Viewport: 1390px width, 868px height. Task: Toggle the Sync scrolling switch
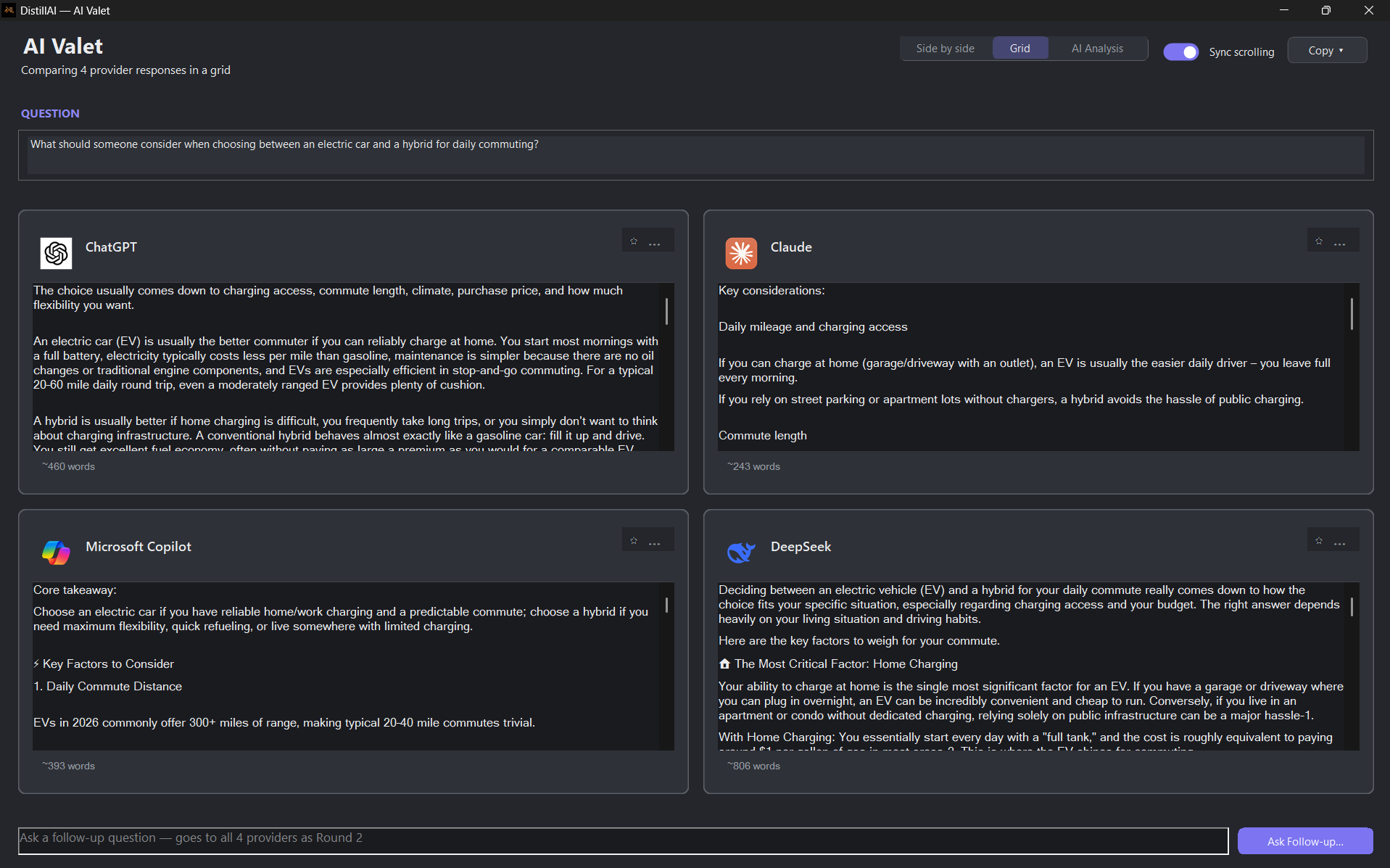[1180, 52]
